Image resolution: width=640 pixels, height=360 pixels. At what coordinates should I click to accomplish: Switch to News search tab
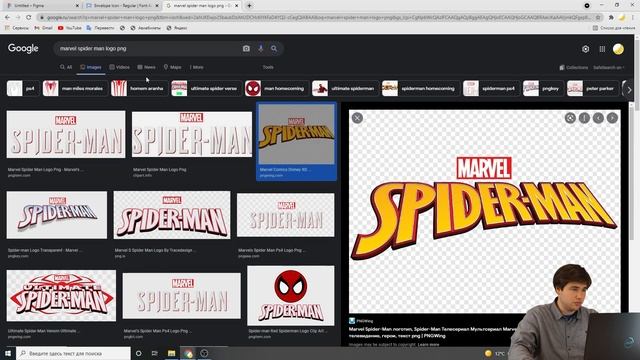(146, 67)
